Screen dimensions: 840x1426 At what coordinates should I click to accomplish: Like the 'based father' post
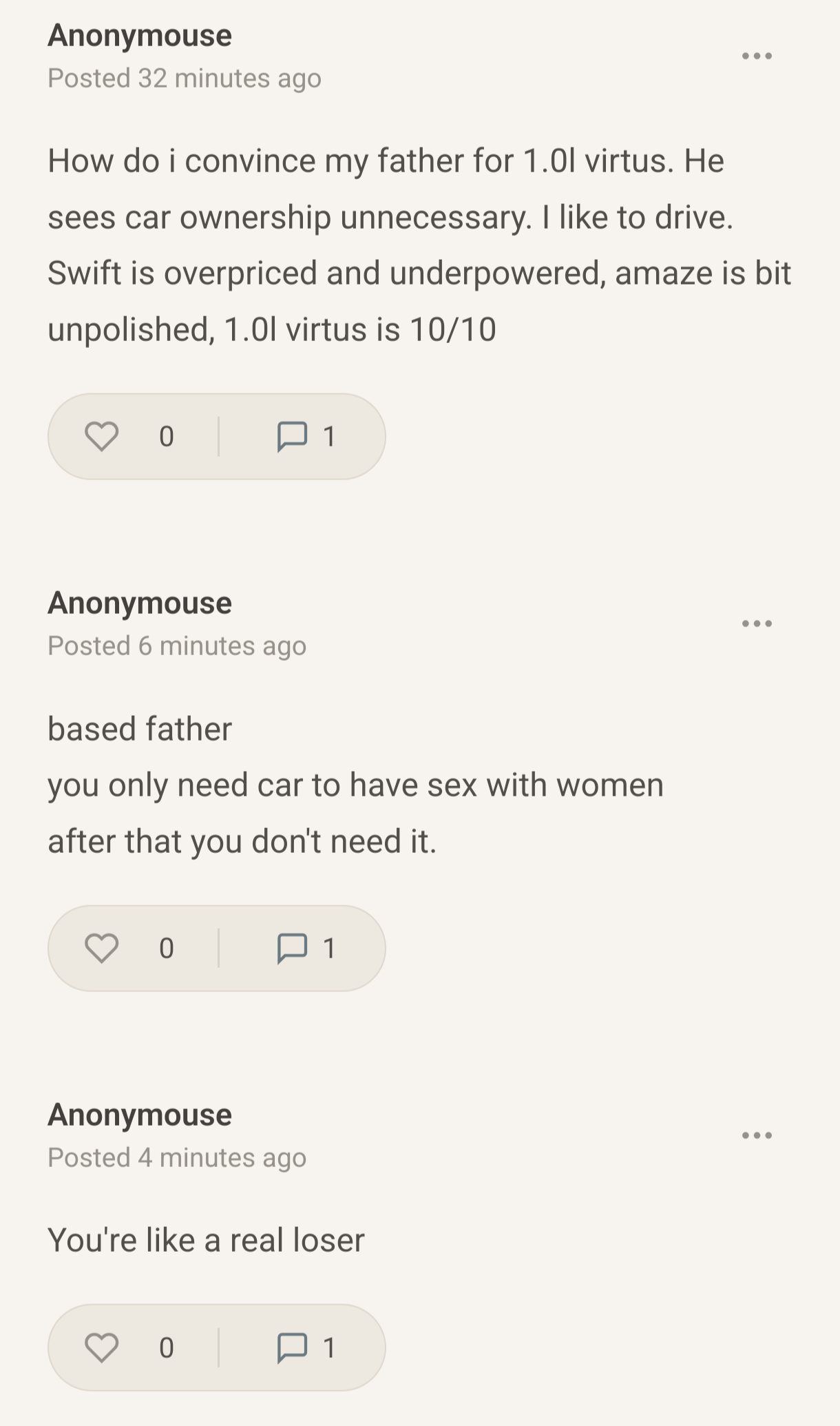pos(102,949)
